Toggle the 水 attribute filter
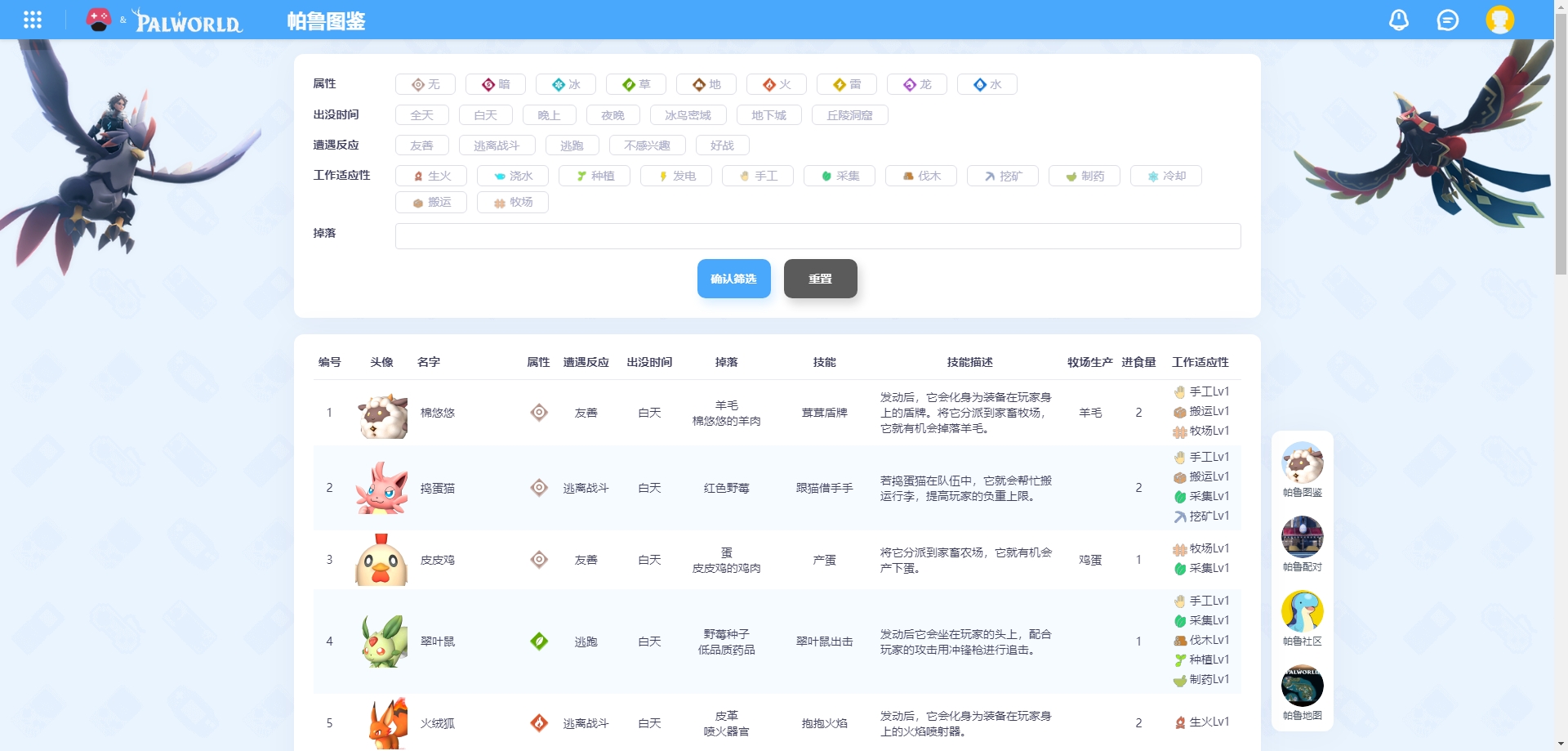 click(x=987, y=84)
